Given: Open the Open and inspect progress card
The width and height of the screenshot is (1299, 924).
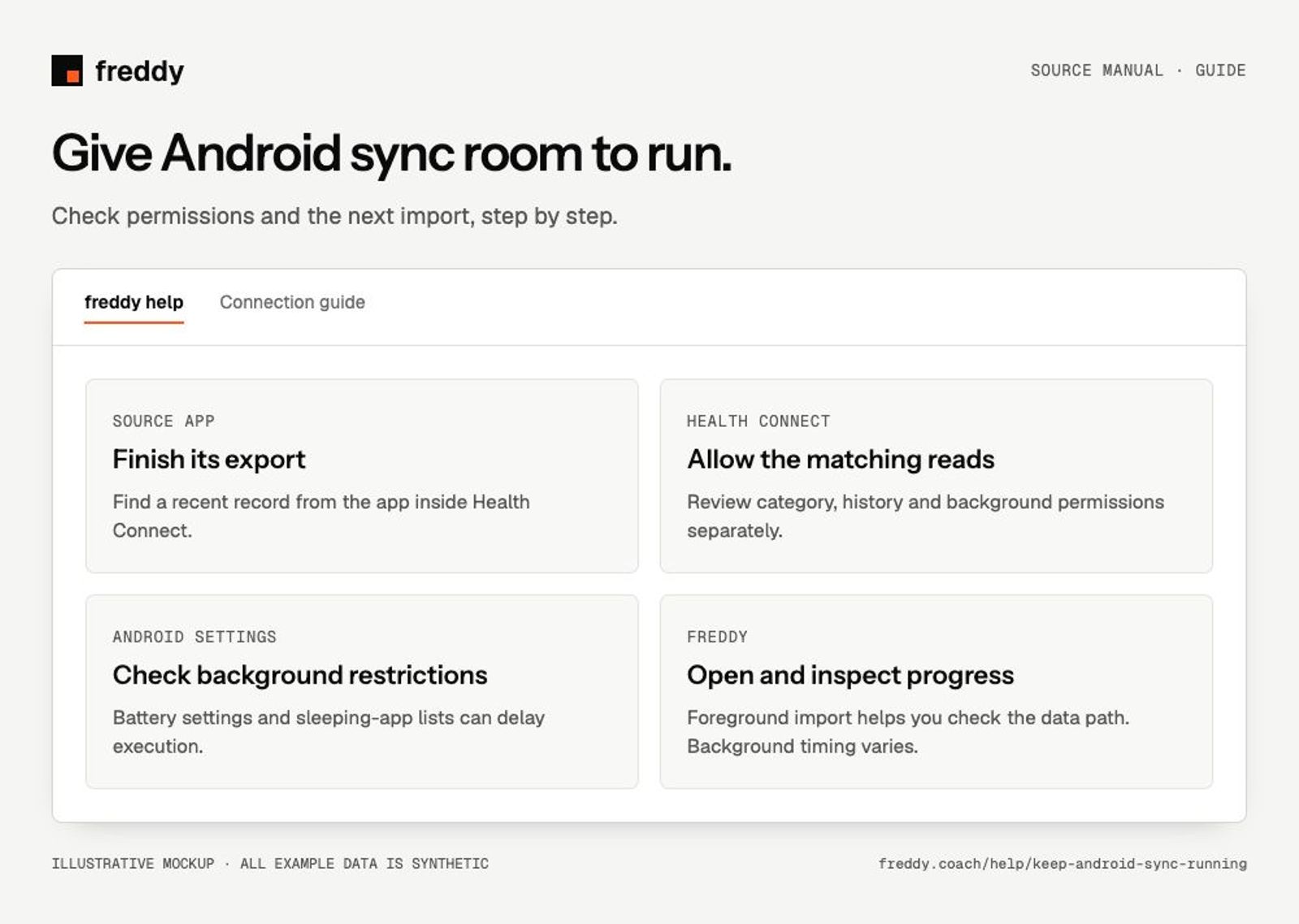Looking at the screenshot, I should point(936,691).
